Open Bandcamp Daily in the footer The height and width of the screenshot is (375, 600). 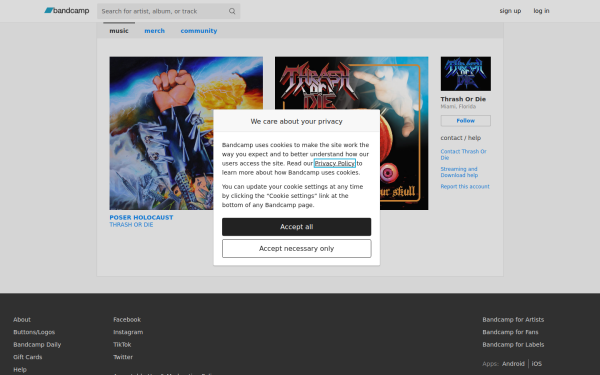(x=37, y=344)
